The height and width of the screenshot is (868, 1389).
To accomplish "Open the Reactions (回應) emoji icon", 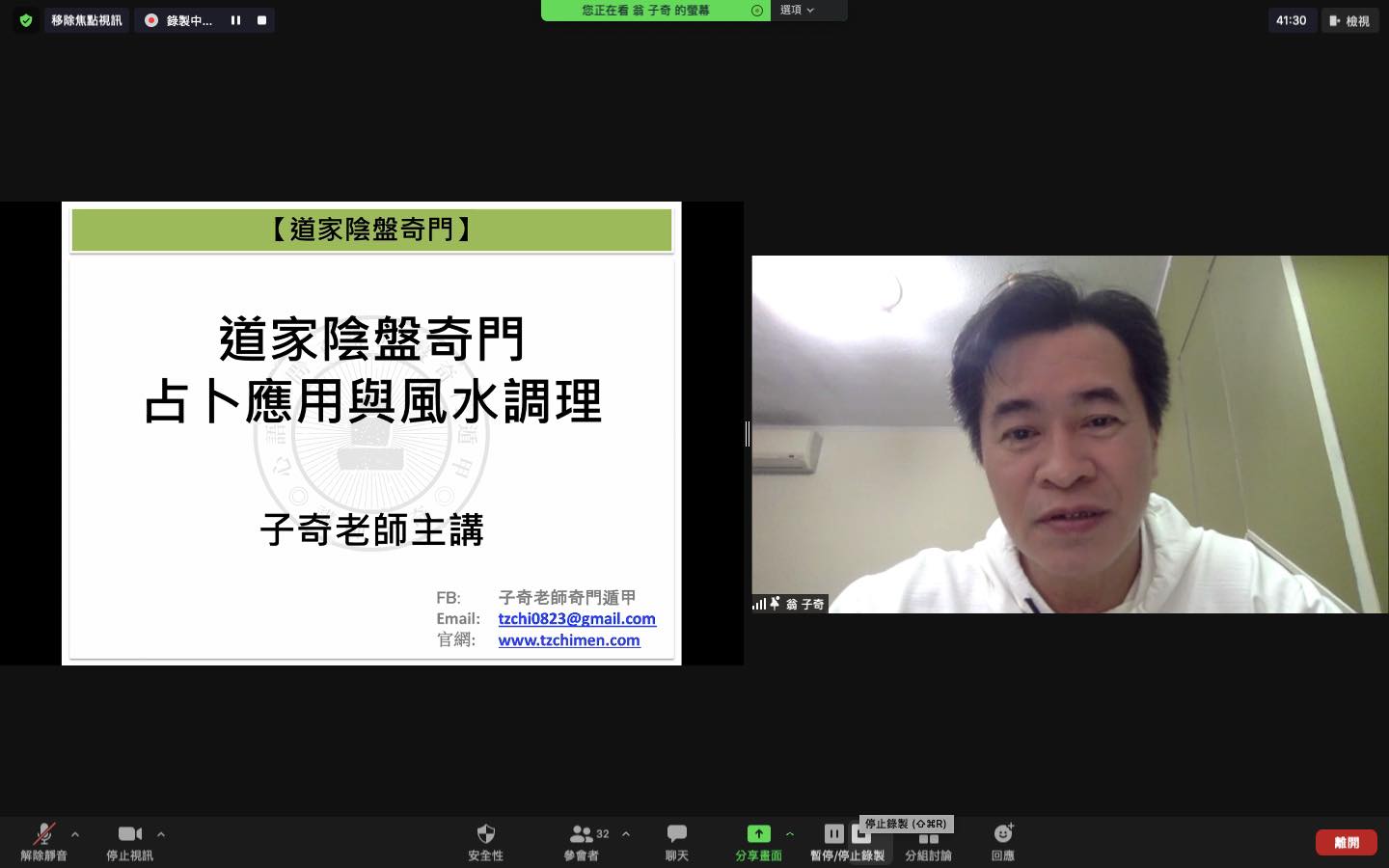I will (1002, 835).
